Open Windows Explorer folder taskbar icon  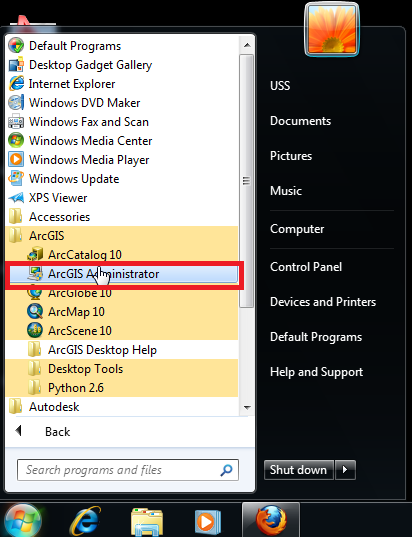click(x=147, y=523)
